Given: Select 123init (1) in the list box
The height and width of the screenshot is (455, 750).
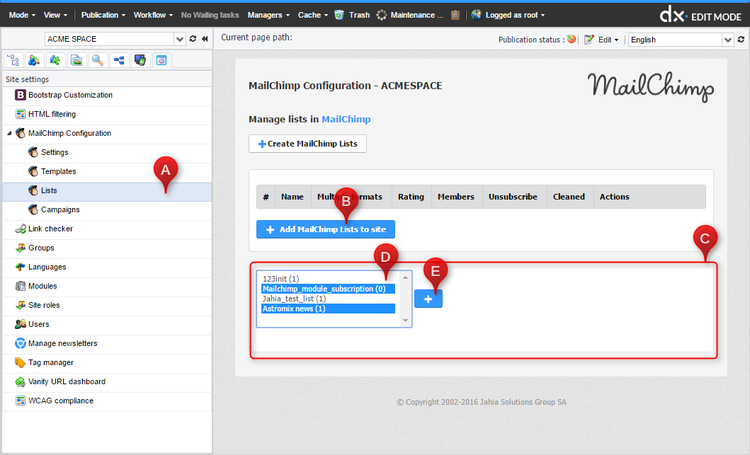Looking at the screenshot, I should [328, 278].
